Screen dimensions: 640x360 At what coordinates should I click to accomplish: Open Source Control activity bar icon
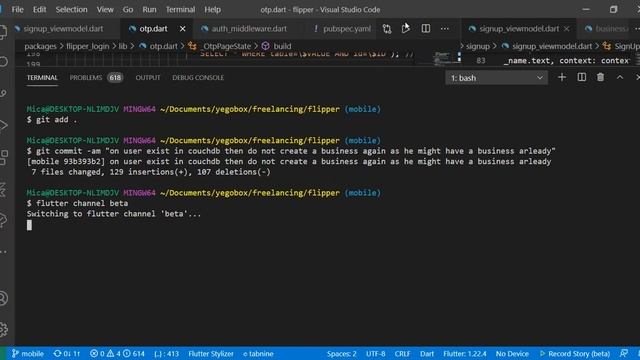(x=4, y=94)
